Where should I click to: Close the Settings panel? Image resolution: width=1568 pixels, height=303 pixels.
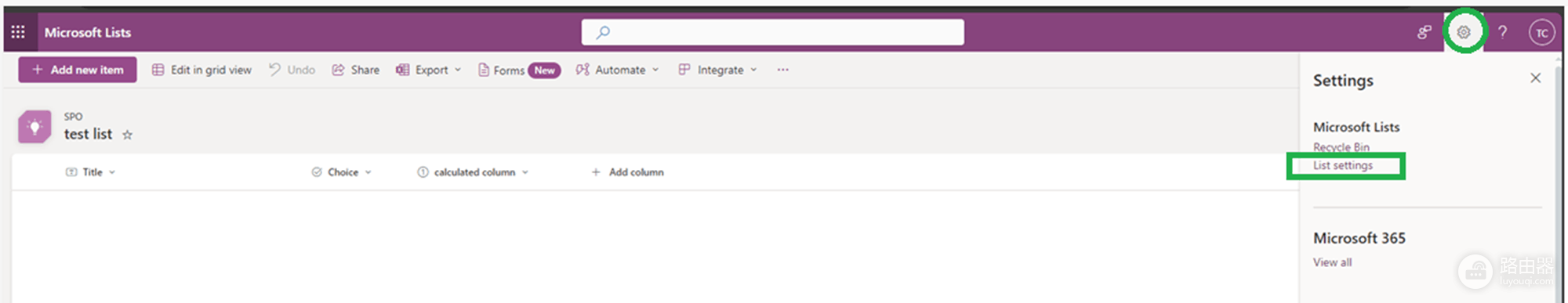click(x=1535, y=78)
